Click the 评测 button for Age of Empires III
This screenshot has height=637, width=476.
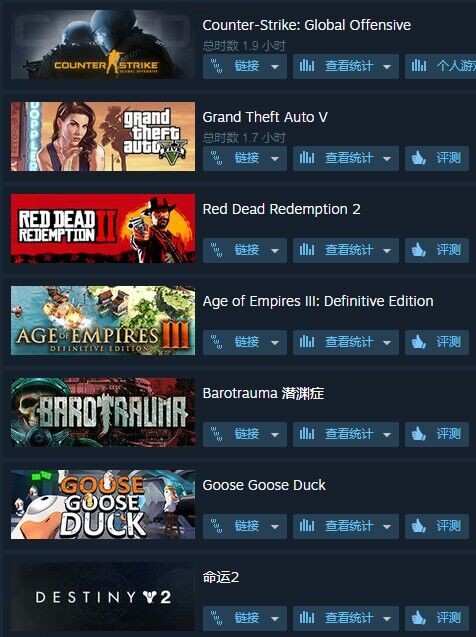click(x=437, y=342)
